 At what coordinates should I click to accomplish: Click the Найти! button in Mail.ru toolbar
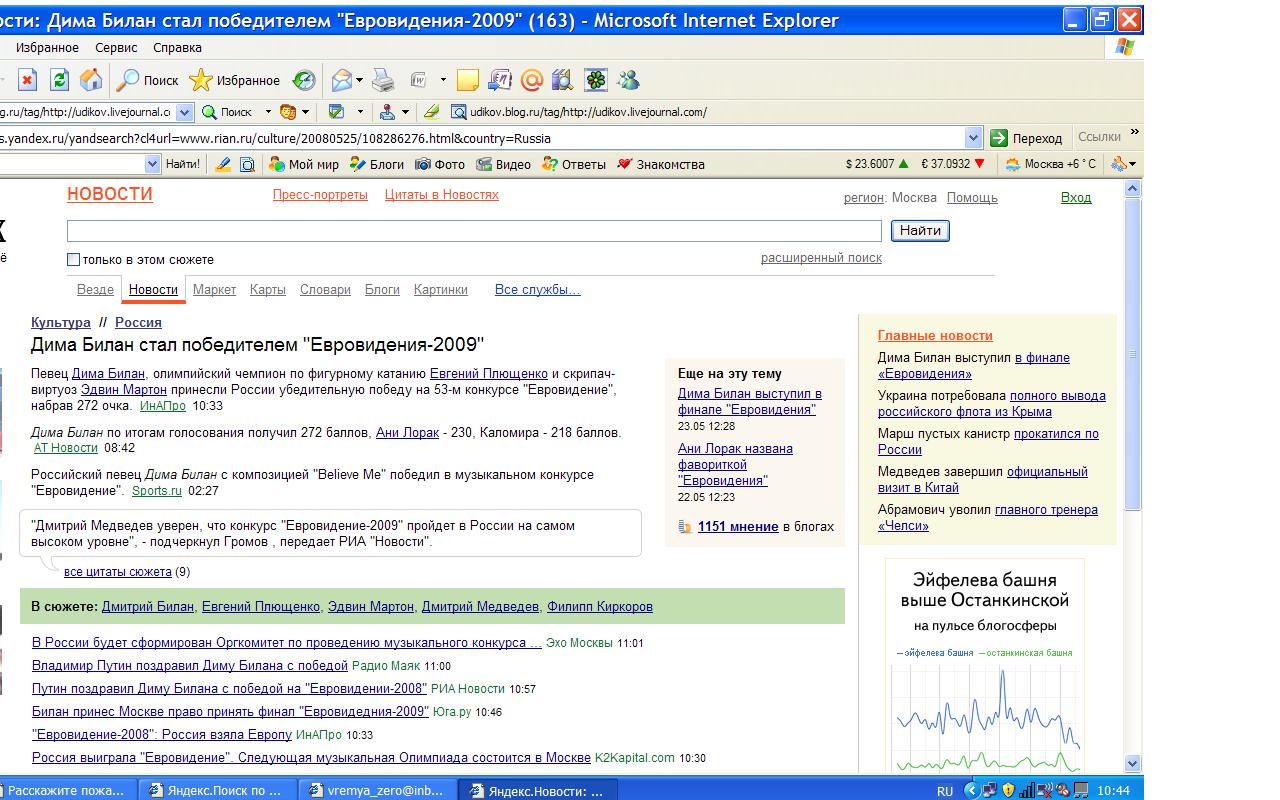182,164
